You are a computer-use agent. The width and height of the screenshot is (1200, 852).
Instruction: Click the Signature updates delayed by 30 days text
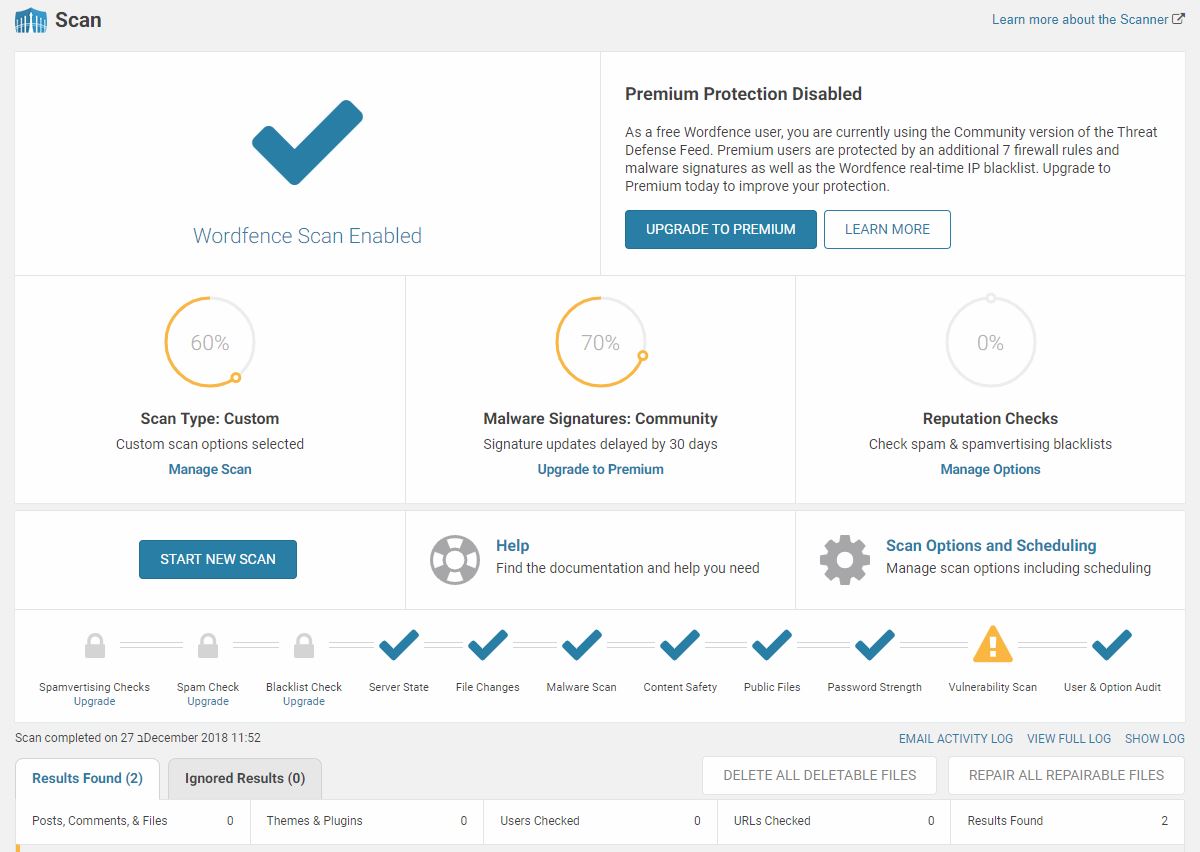[x=601, y=444]
